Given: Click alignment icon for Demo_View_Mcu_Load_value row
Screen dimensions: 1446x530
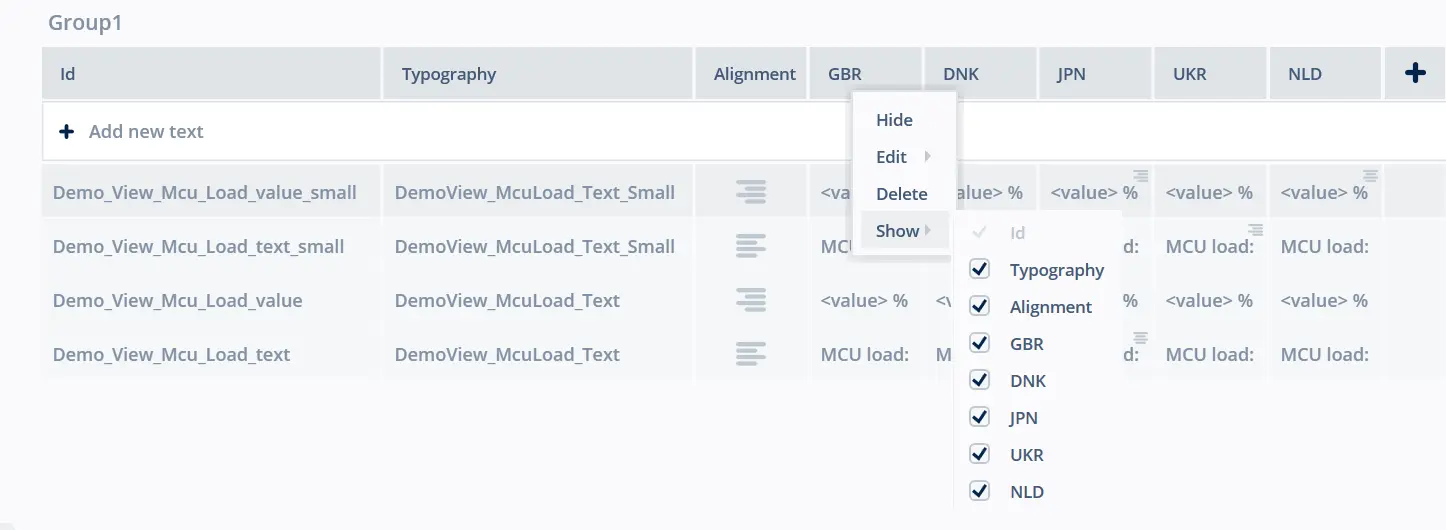Looking at the screenshot, I should click(751, 300).
